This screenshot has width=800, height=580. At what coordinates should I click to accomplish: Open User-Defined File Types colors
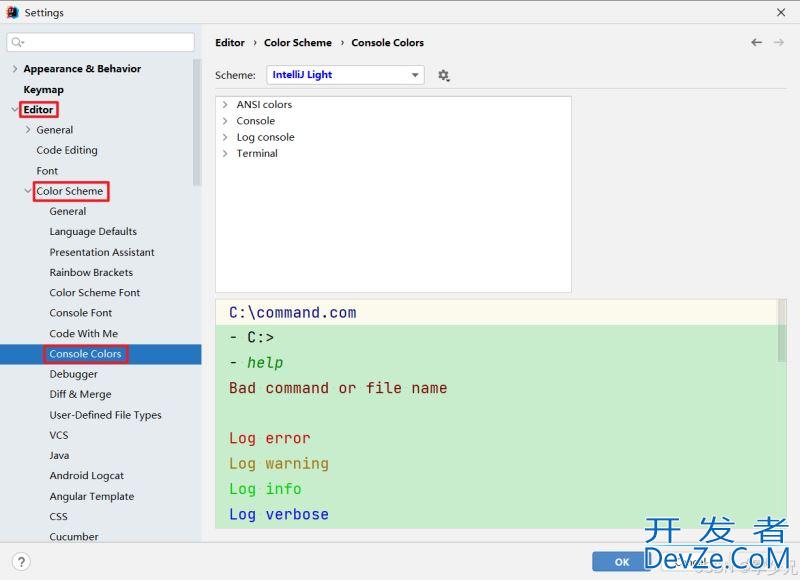coord(106,415)
